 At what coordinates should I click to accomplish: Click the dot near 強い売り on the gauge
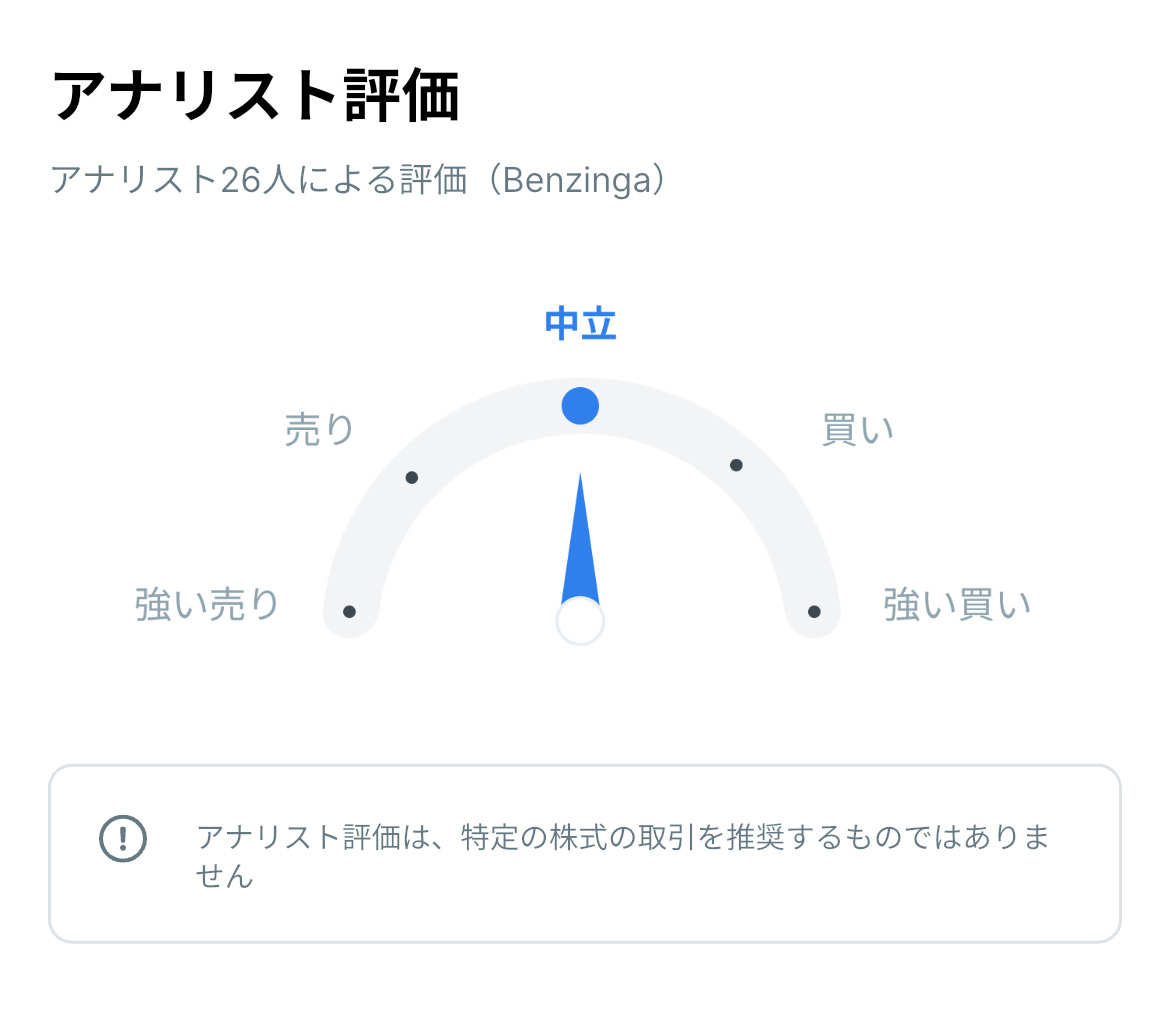[350, 610]
